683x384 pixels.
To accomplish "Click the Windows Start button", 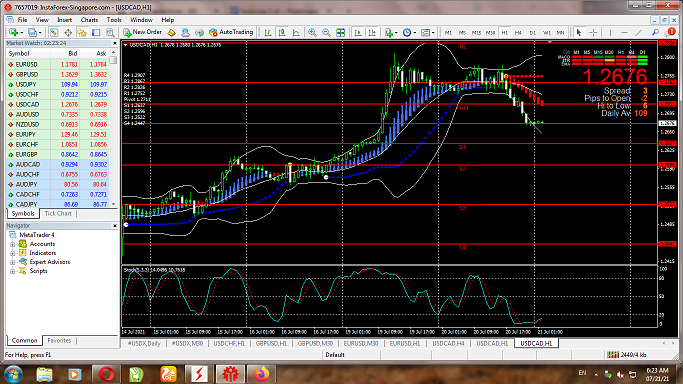I will point(14,374).
